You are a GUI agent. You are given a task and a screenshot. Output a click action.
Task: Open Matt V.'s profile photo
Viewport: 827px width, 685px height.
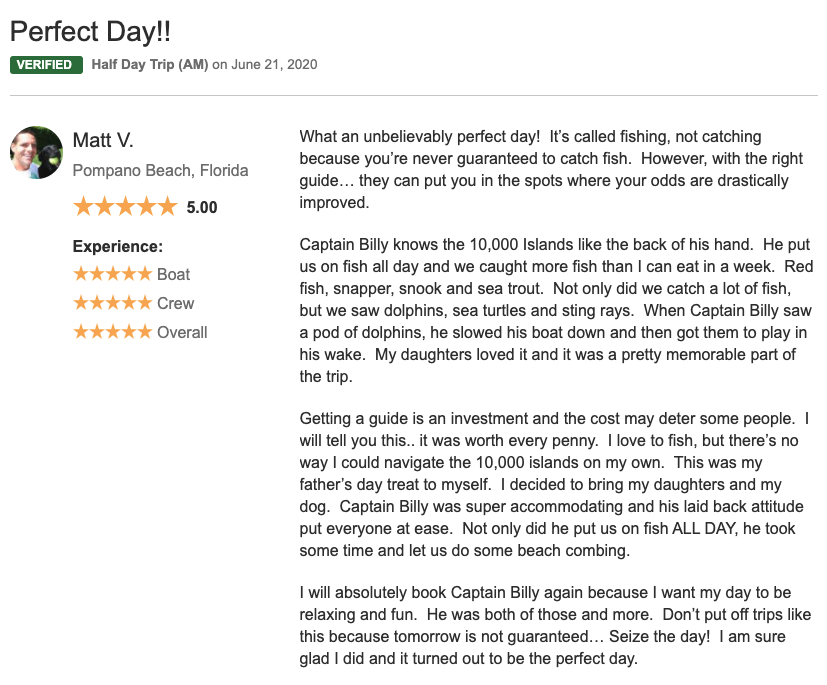36,152
